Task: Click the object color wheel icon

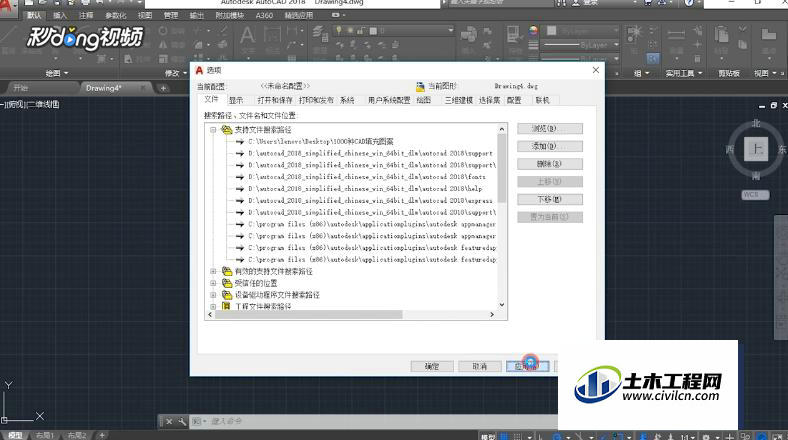Action: pyautogui.click(x=533, y=31)
